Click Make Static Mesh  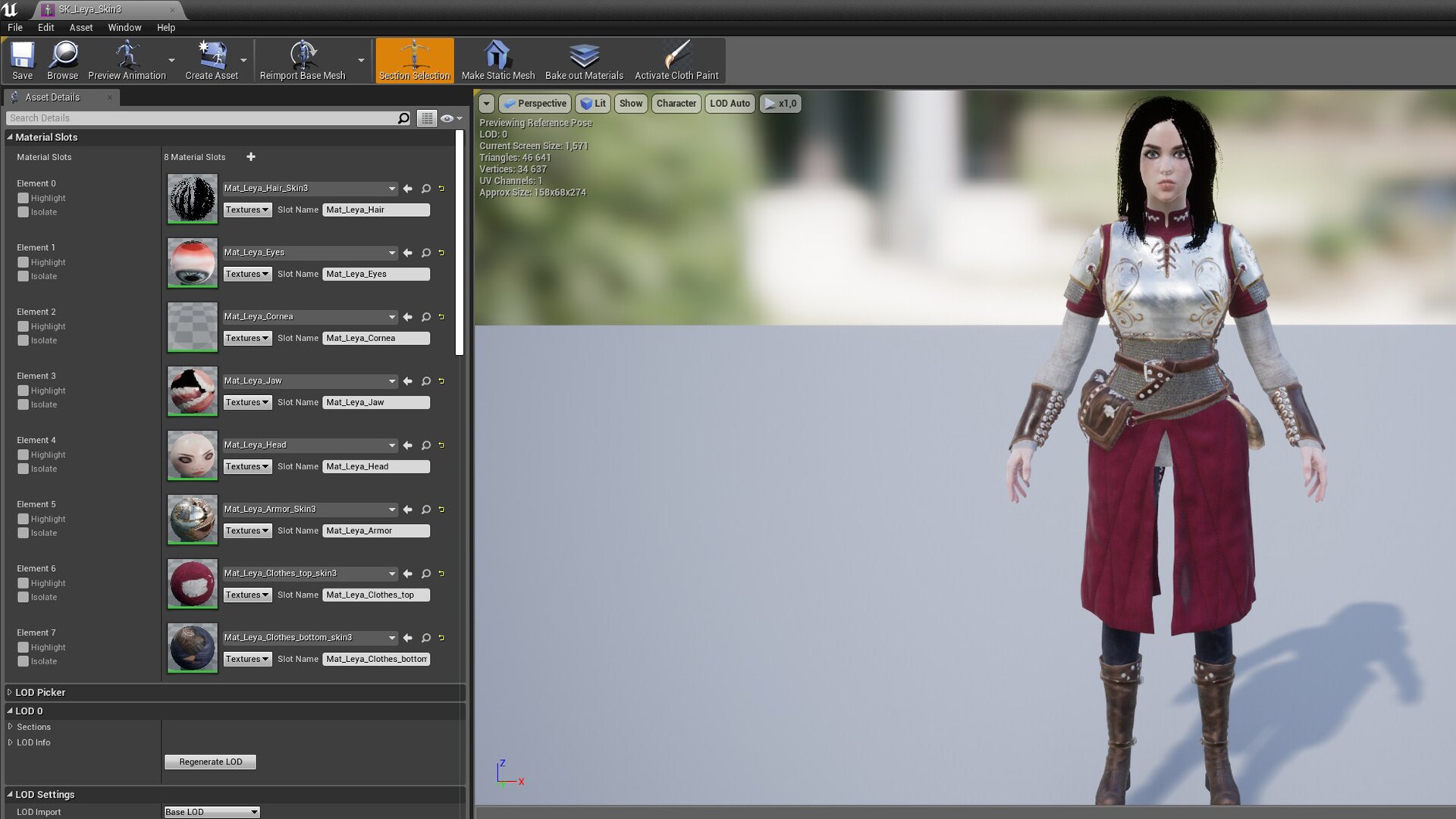(x=497, y=60)
